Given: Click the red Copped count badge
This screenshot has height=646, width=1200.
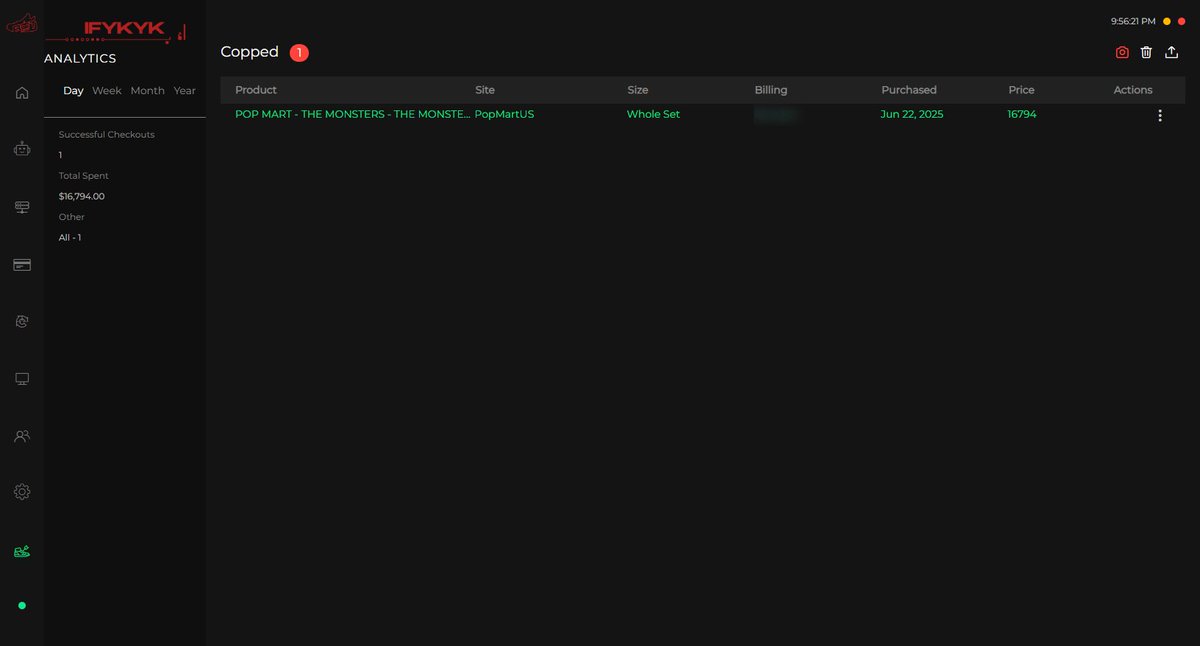Looking at the screenshot, I should (x=299, y=52).
